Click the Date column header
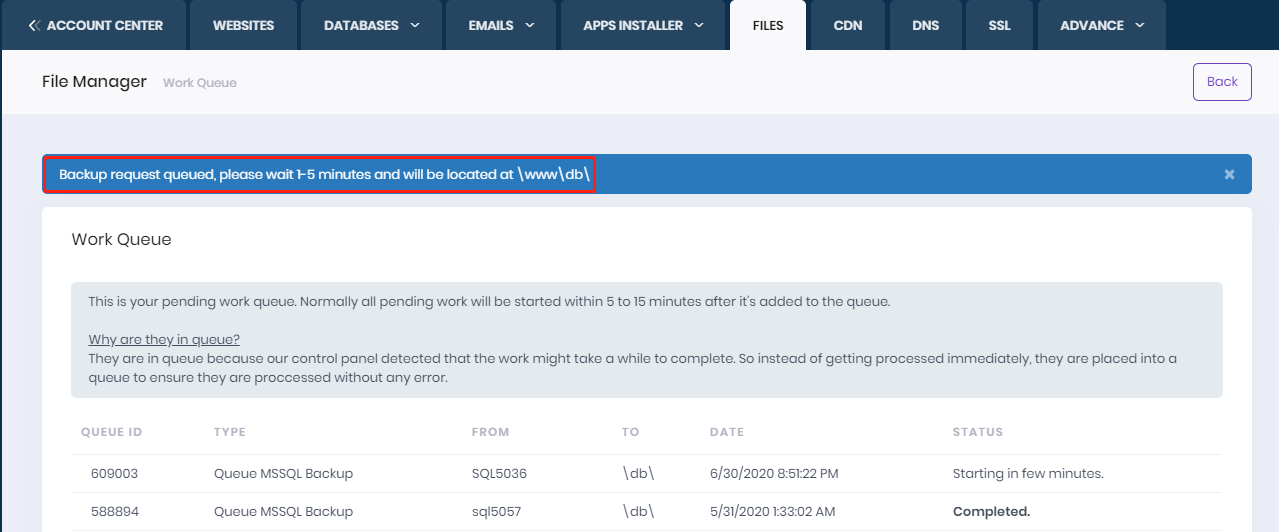This screenshot has height=532, width=1279. pos(726,432)
